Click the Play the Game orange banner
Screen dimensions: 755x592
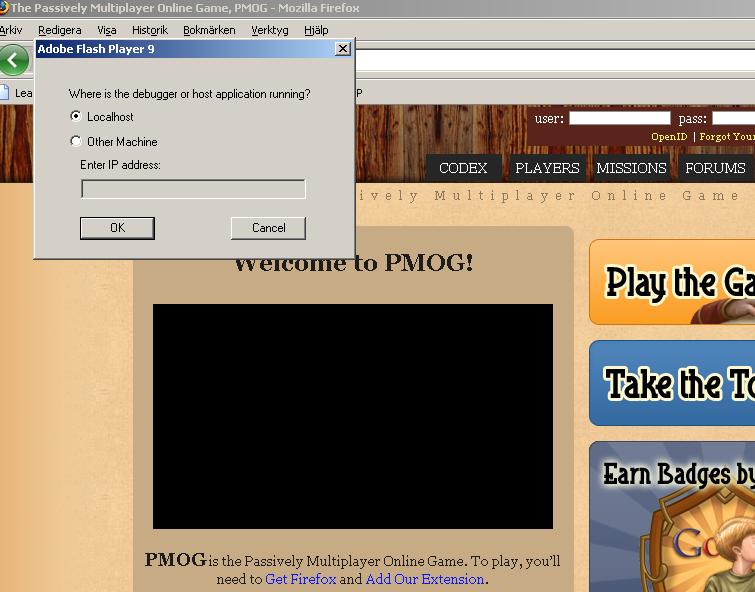(672, 282)
